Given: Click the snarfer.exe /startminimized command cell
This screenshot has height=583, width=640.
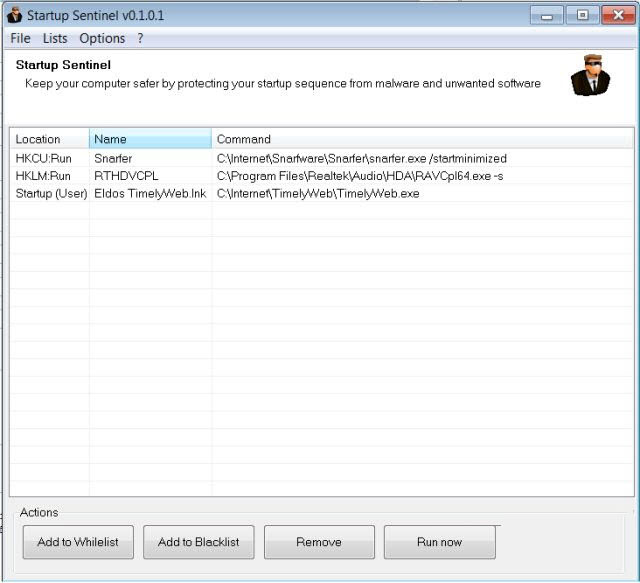Looking at the screenshot, I should pos(362,158).
